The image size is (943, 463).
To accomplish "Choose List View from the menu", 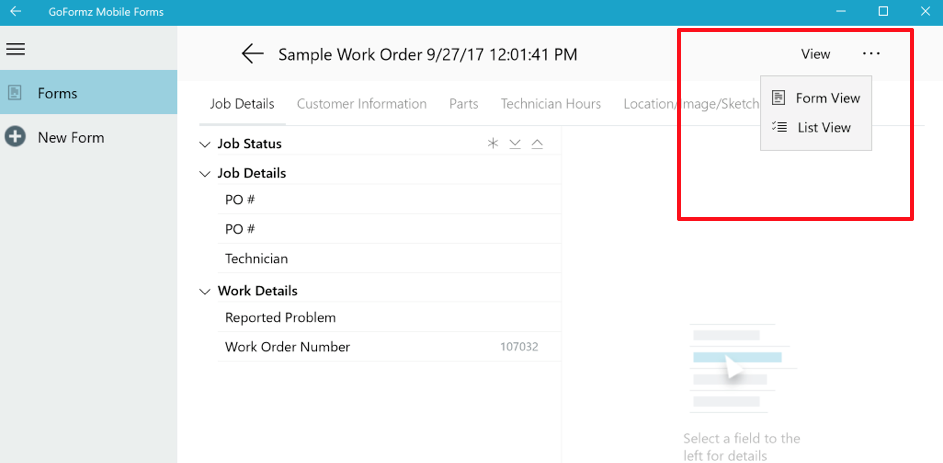I will [816, 127].
